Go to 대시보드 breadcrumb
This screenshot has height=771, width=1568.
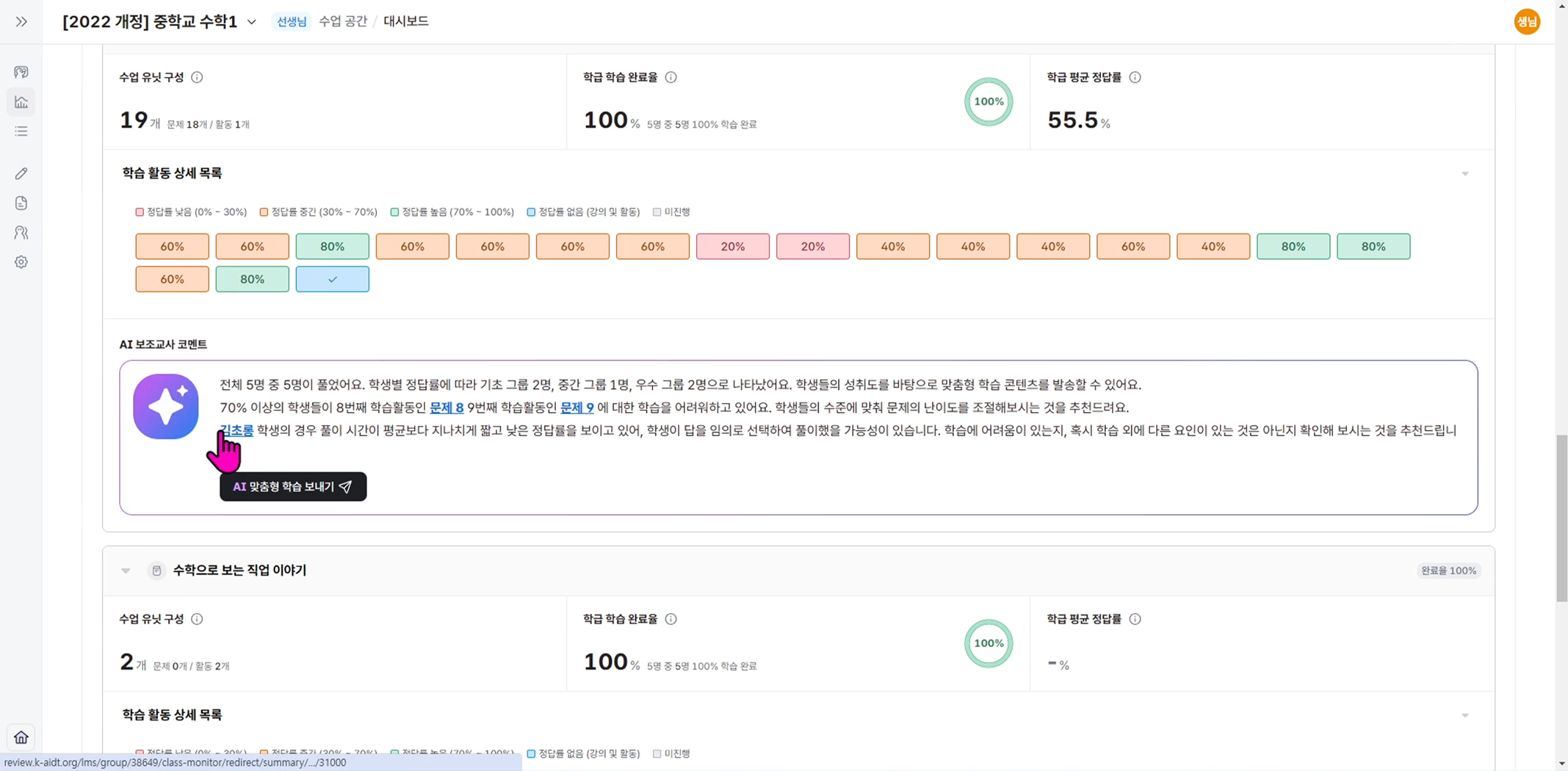406,21
